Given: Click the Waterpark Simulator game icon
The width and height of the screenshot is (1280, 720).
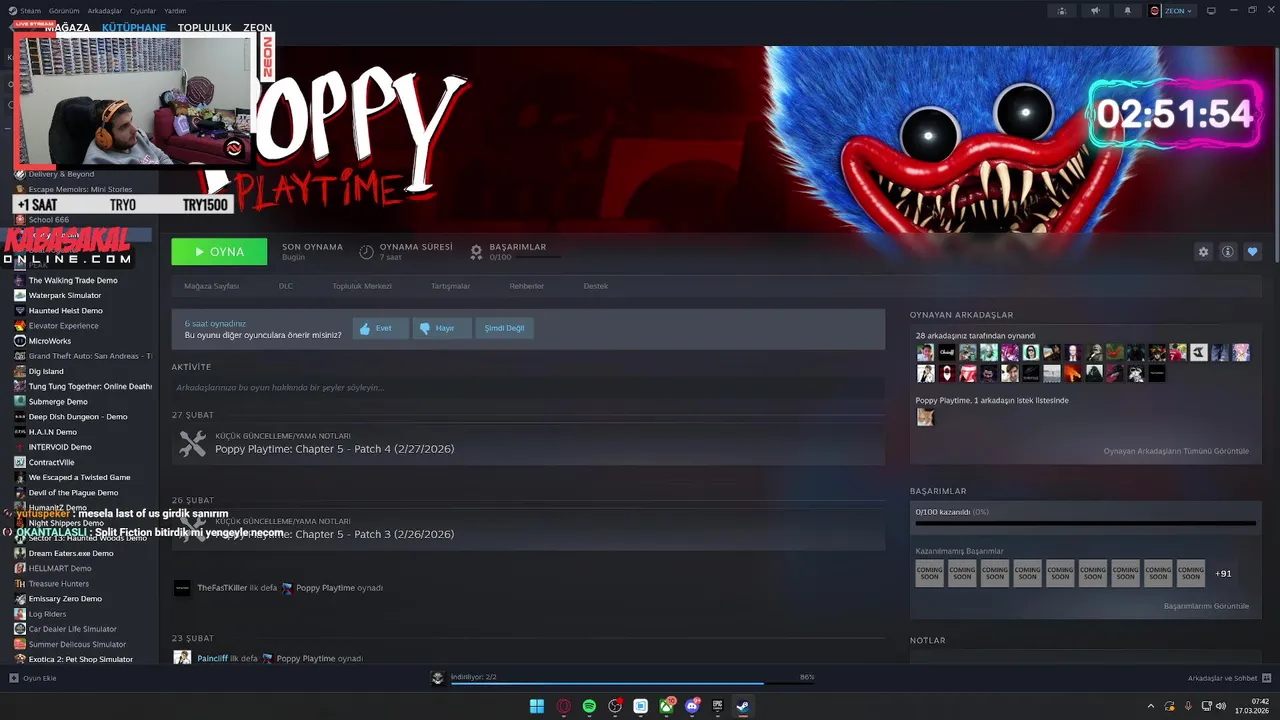Looking at the screenshot, I should [20, 295].
